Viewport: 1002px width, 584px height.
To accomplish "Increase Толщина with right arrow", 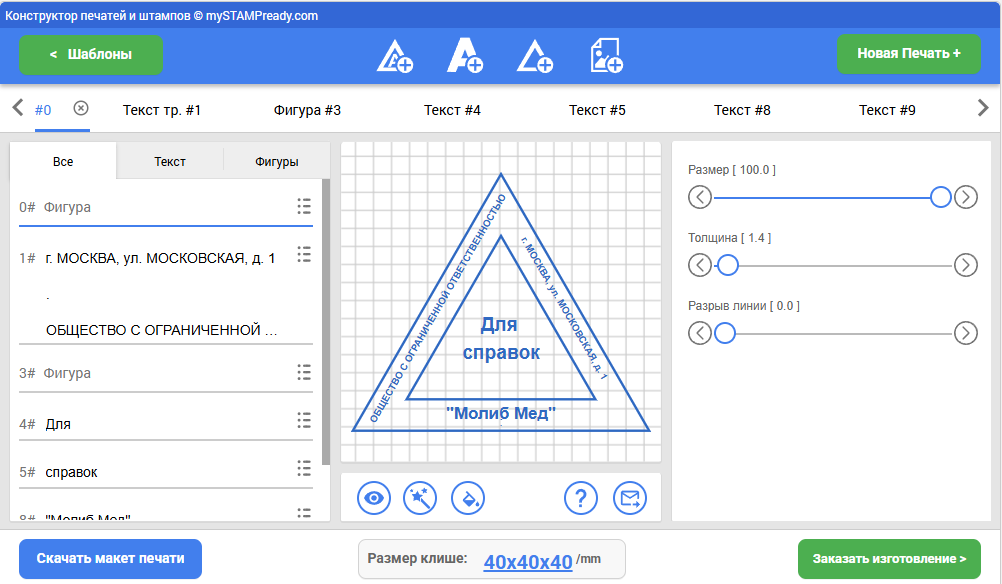I will point(966,265).
